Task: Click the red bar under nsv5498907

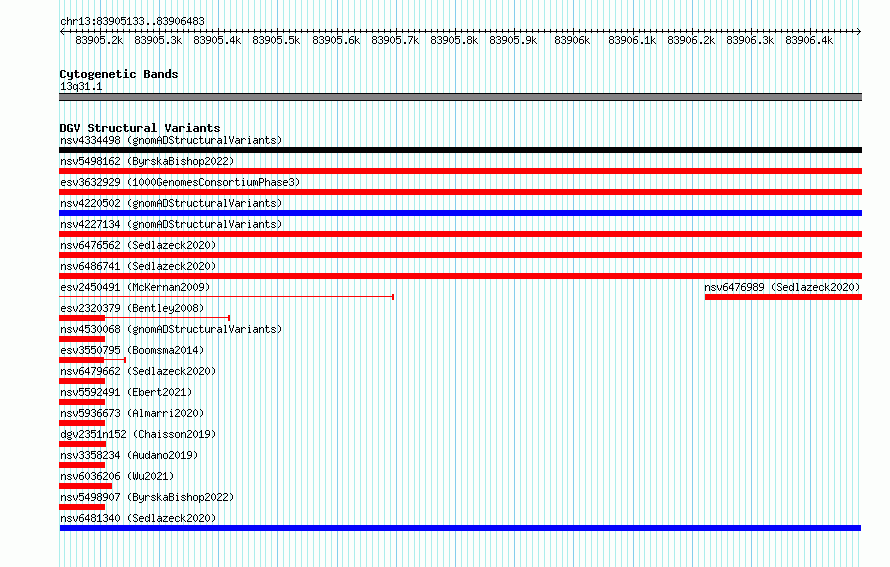Action: [x=82, y=507]
